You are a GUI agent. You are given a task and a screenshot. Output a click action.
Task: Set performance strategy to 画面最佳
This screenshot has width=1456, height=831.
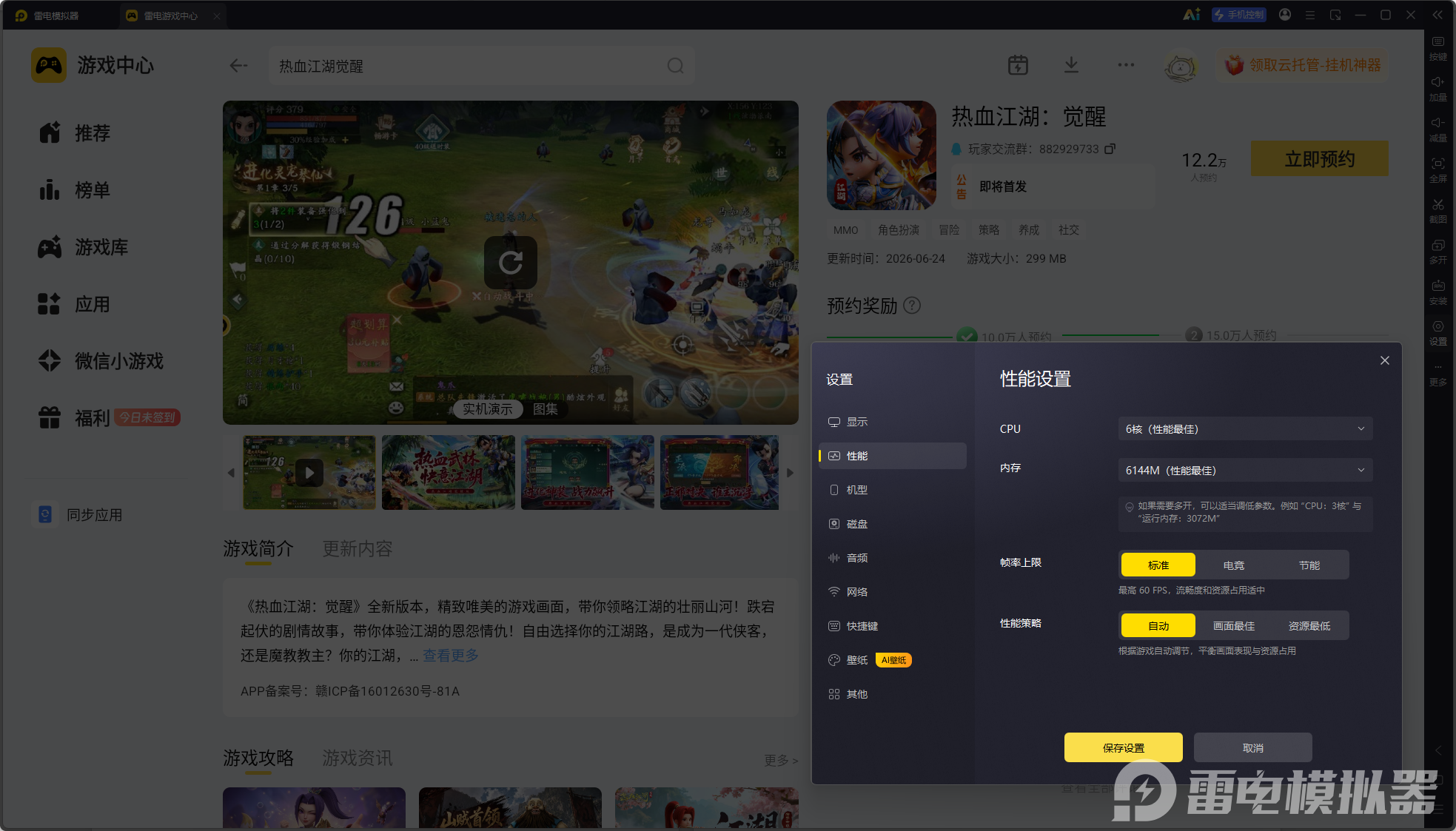(1234, 625)
